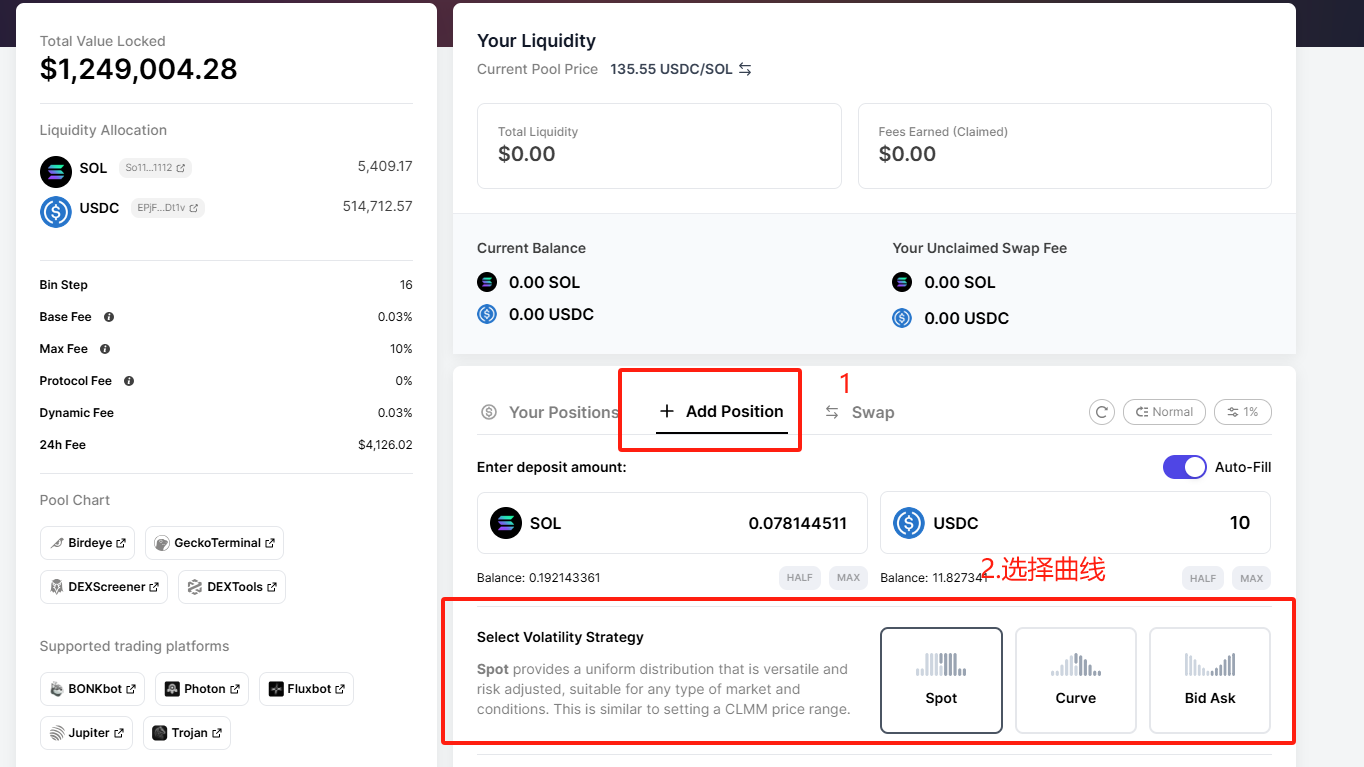Show Base Fee info tooltip icon
Image resolution: width=1364 pixels, height=767 pixels.
coord(109,317)
